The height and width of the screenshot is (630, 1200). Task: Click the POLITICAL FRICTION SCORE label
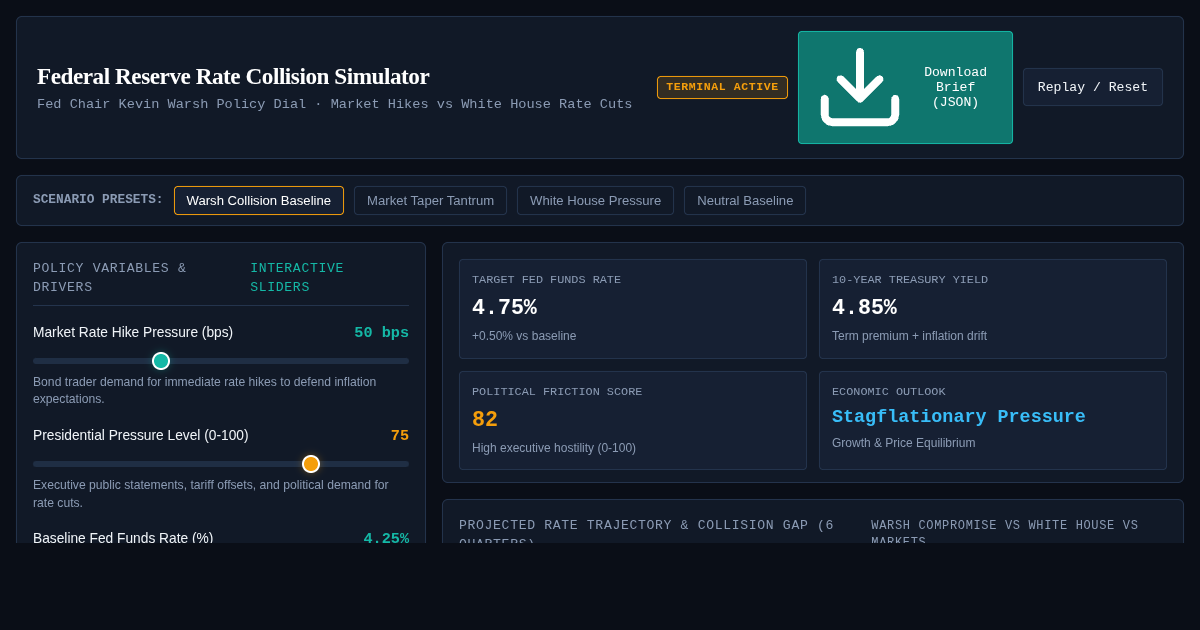click(557, 392)
